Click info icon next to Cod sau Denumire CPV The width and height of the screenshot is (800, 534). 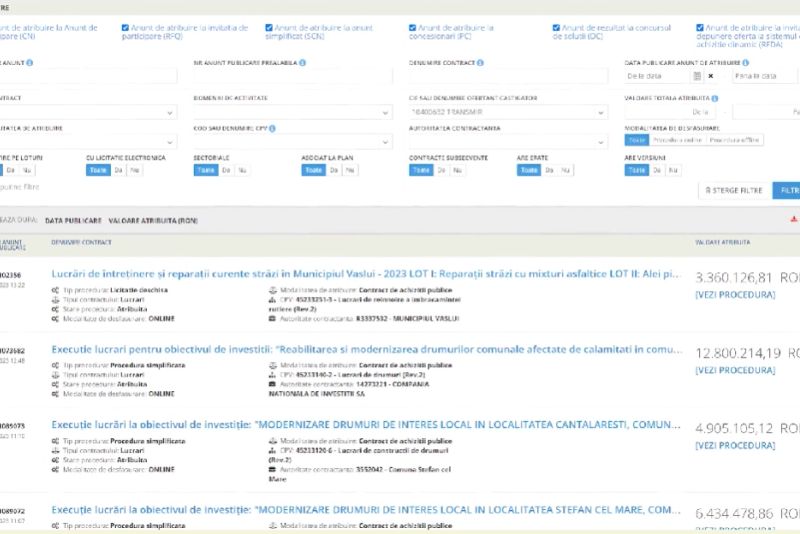tap(272, 129)
